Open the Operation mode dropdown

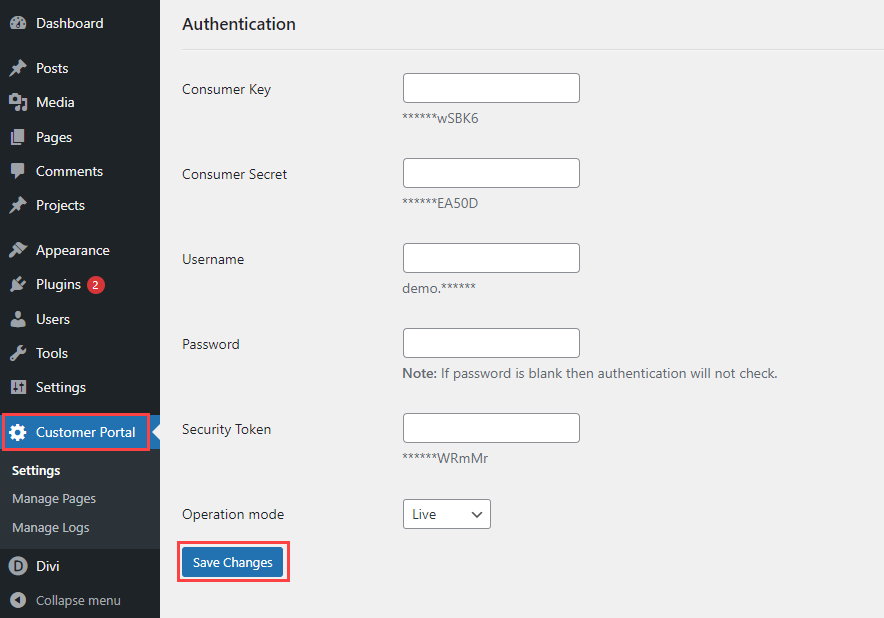446,514
